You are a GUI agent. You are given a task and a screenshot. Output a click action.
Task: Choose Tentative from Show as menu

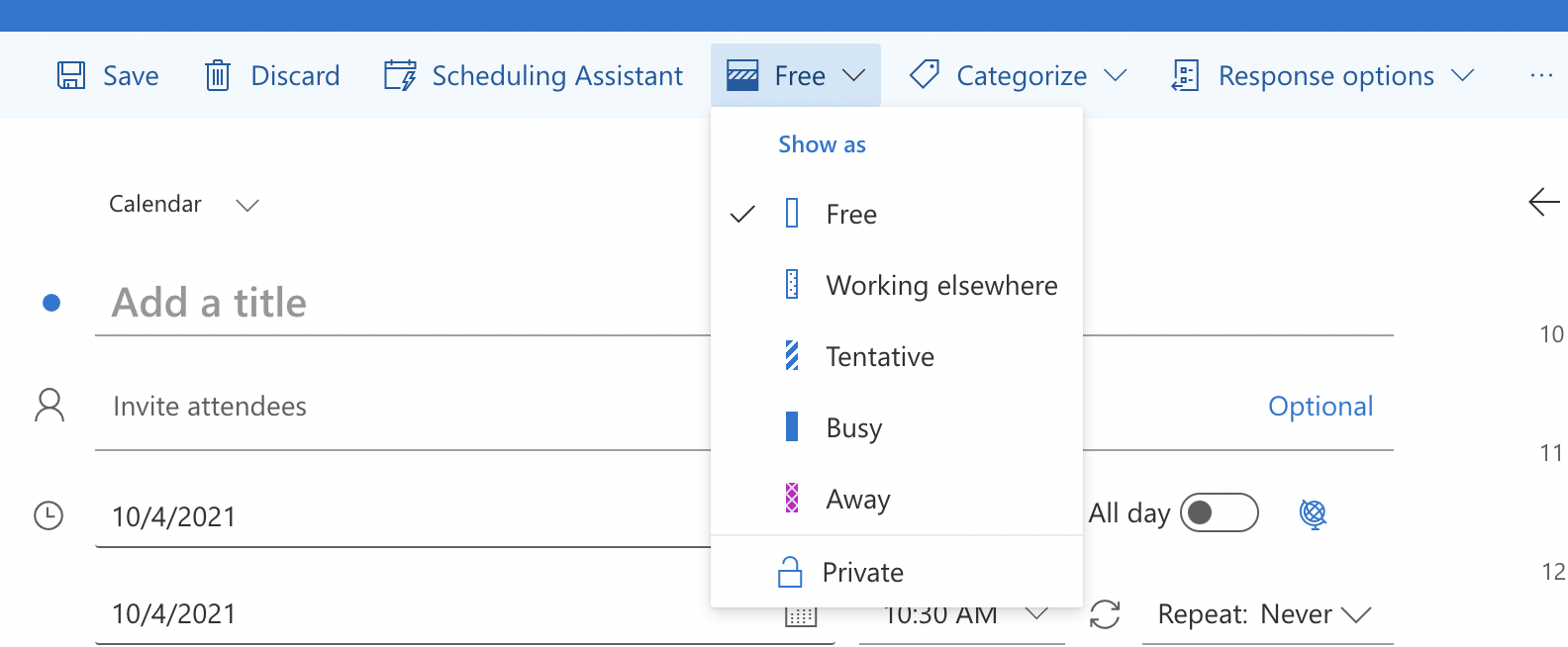[879, 357]
